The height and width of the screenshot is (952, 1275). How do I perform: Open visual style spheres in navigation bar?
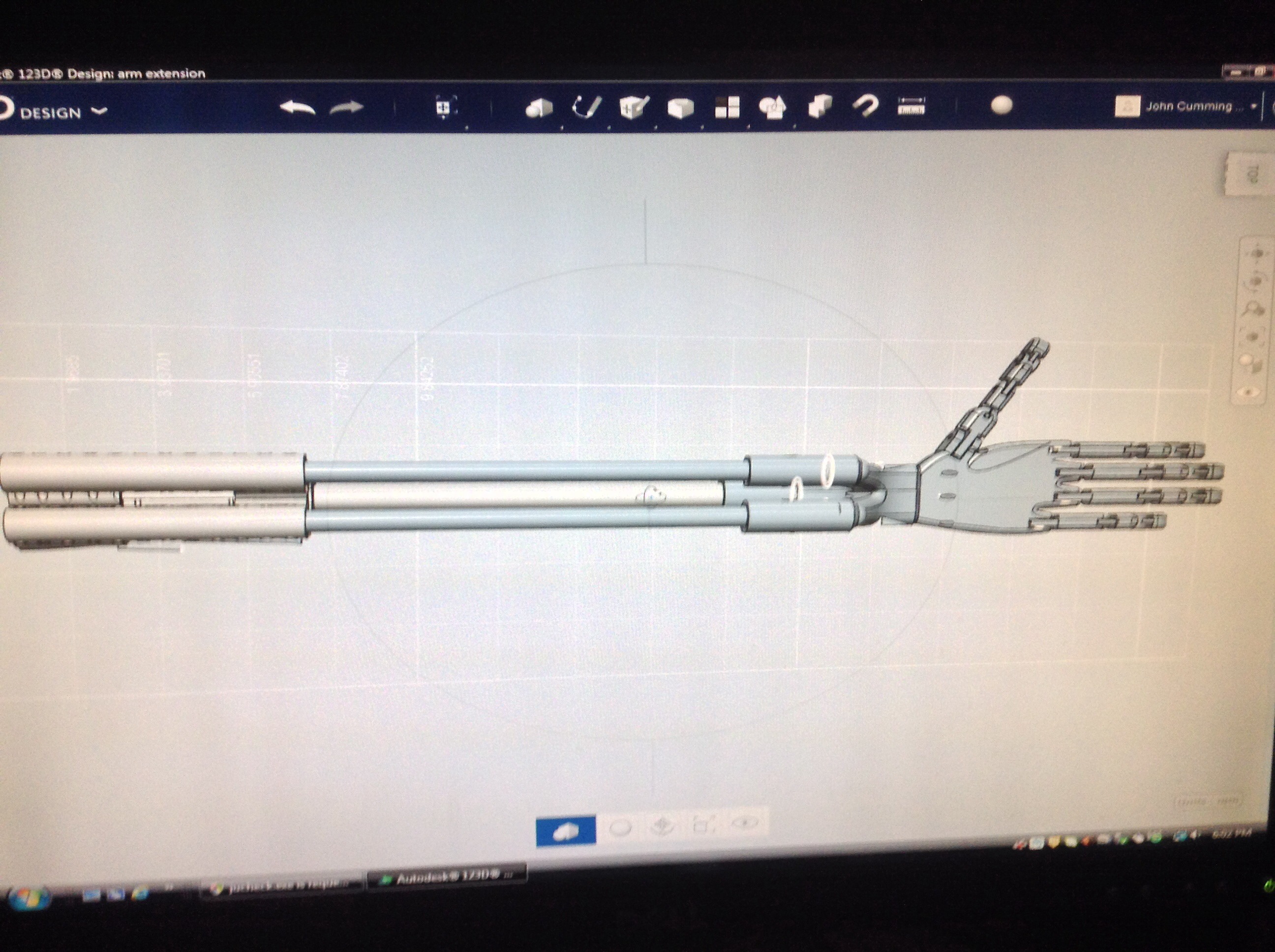[1250, 363]
